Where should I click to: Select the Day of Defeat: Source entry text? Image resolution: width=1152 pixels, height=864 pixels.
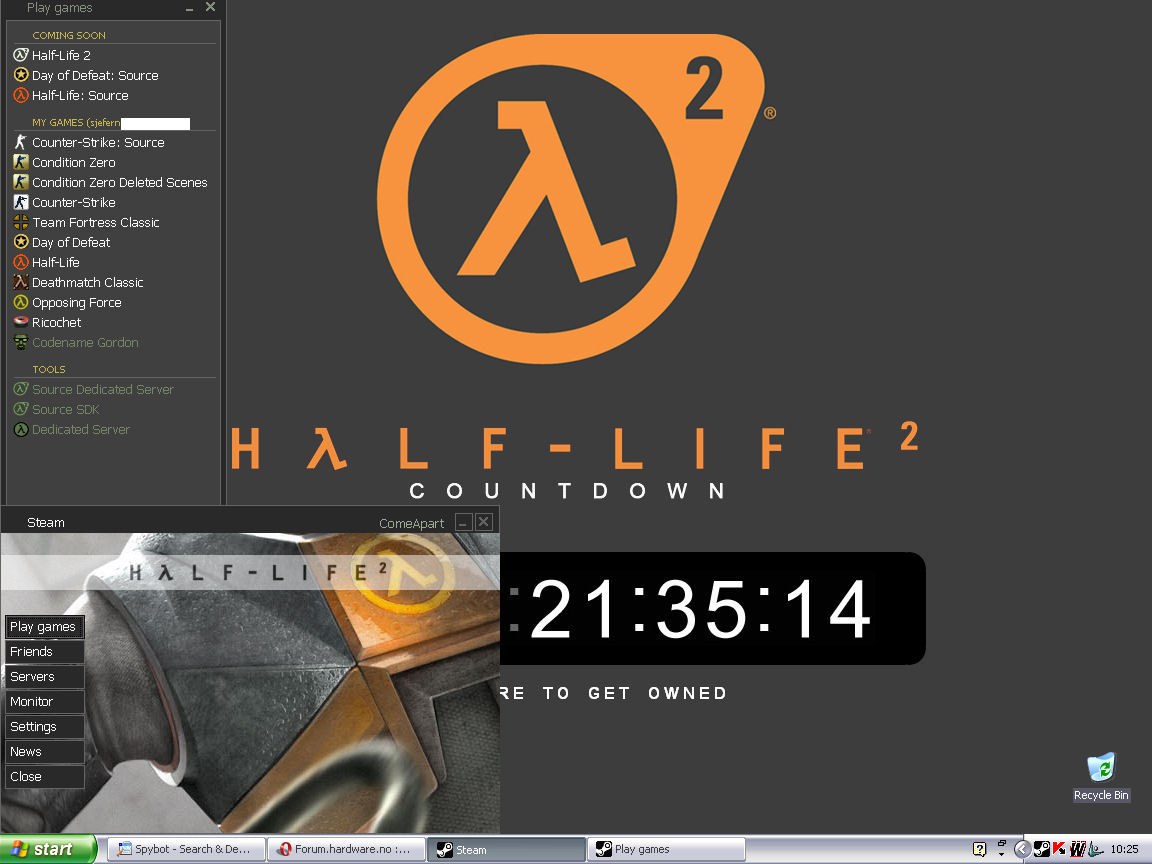tap(95, 75)
